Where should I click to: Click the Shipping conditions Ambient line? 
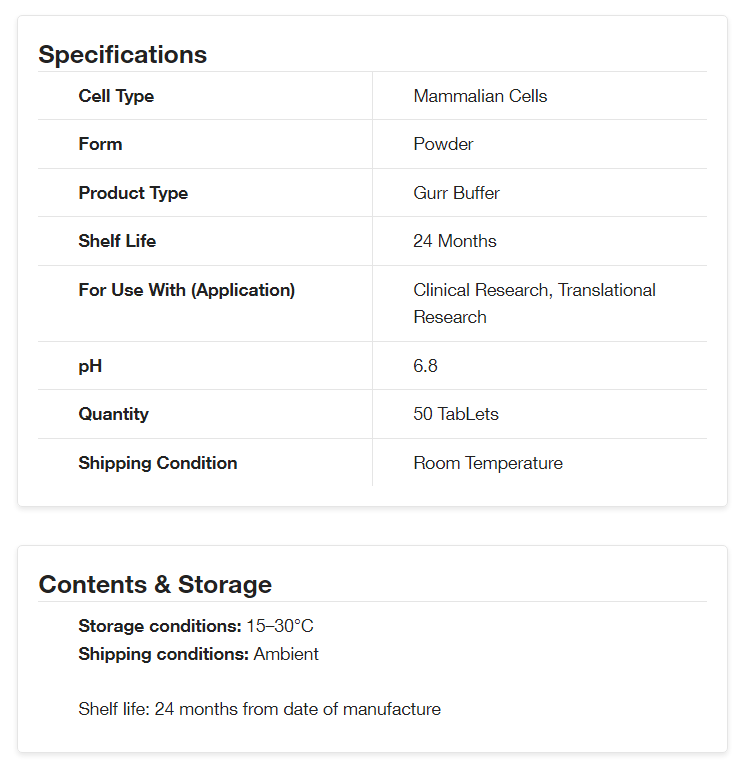pos(198,654)
